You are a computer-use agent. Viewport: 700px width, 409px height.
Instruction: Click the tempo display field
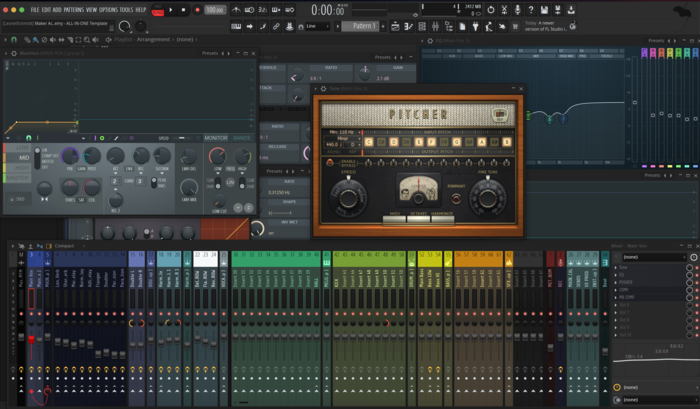tap(215, 10)
